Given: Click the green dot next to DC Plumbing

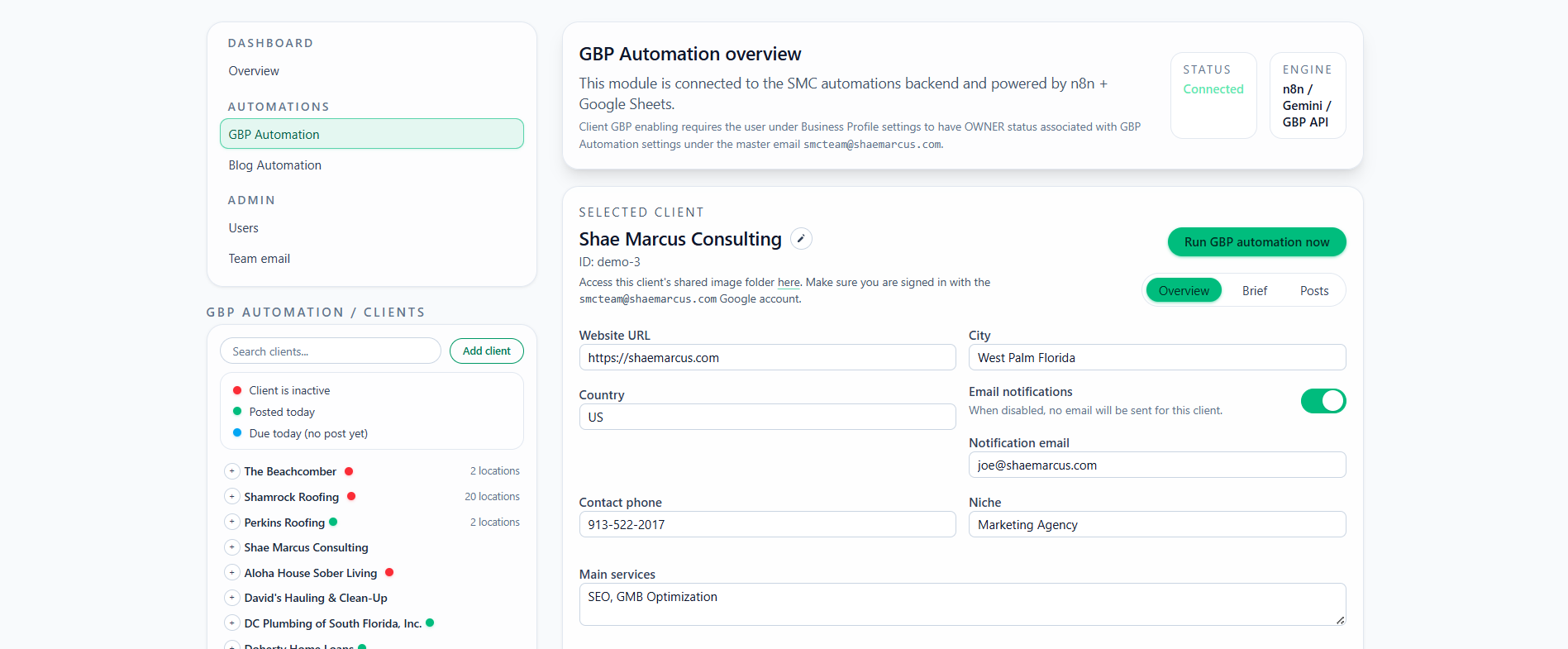Looking at the screenshot, I should click(430, 623).
